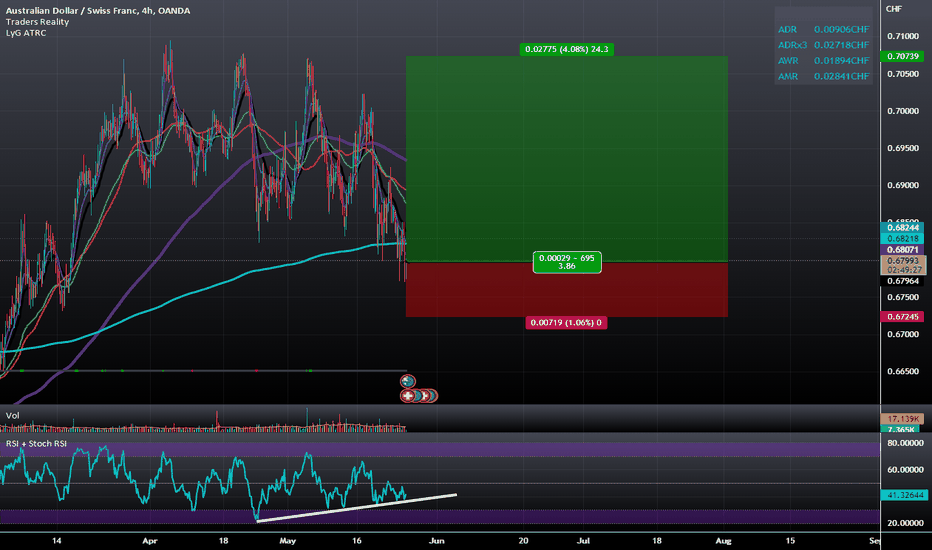932x550 pixels.
Task: Click the AMR value 0.02841CHF
Action: (x=841, y=76)
